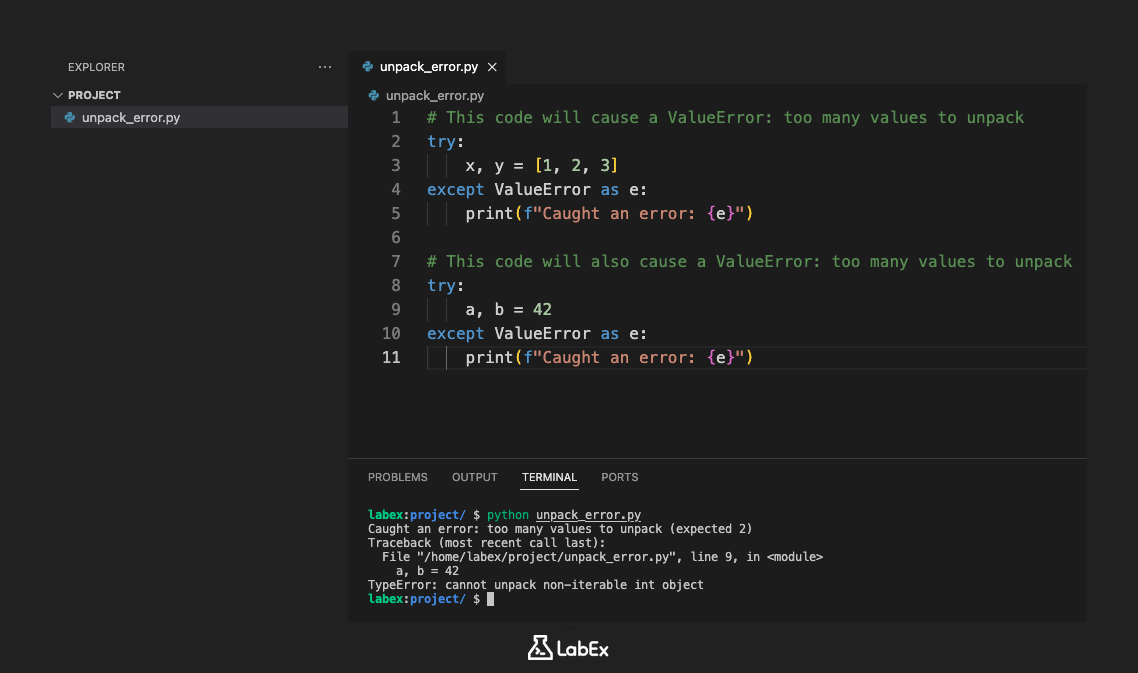Switch to the PROBLEMS tab
1138x673 pixels.
pyautogui.click(x=397, y=477)
